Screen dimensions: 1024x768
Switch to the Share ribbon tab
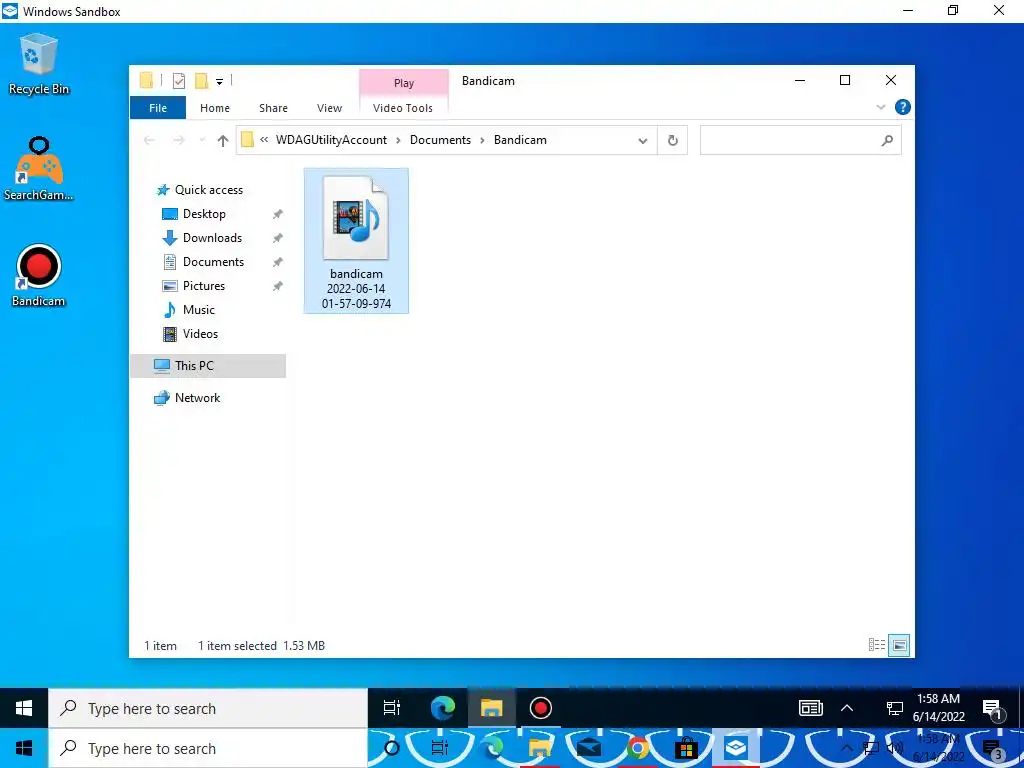pos(273,108)
